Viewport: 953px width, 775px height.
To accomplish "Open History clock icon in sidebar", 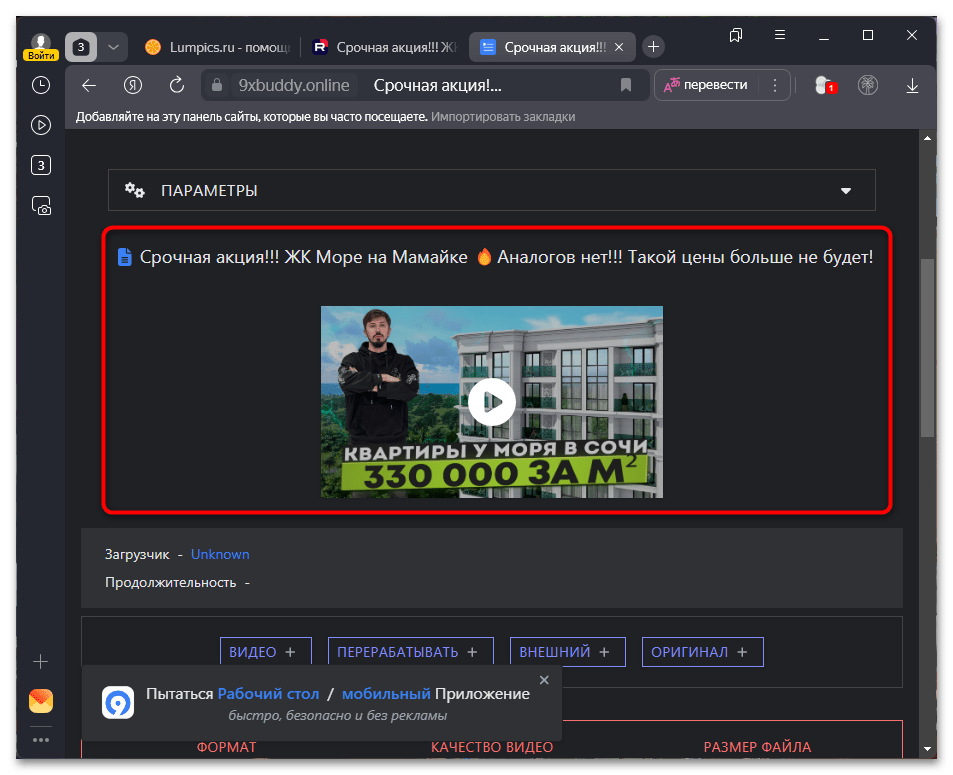I will coord(41,85).
